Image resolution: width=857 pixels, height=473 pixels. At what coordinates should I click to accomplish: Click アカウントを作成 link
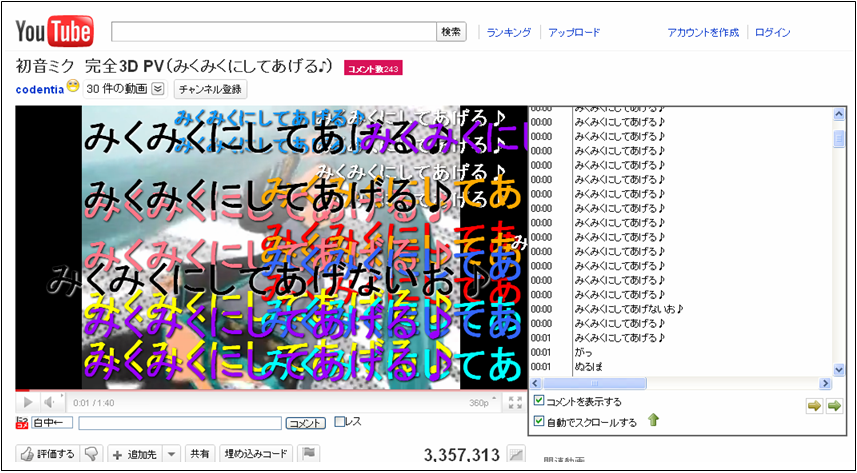click(x=703, y=32)
